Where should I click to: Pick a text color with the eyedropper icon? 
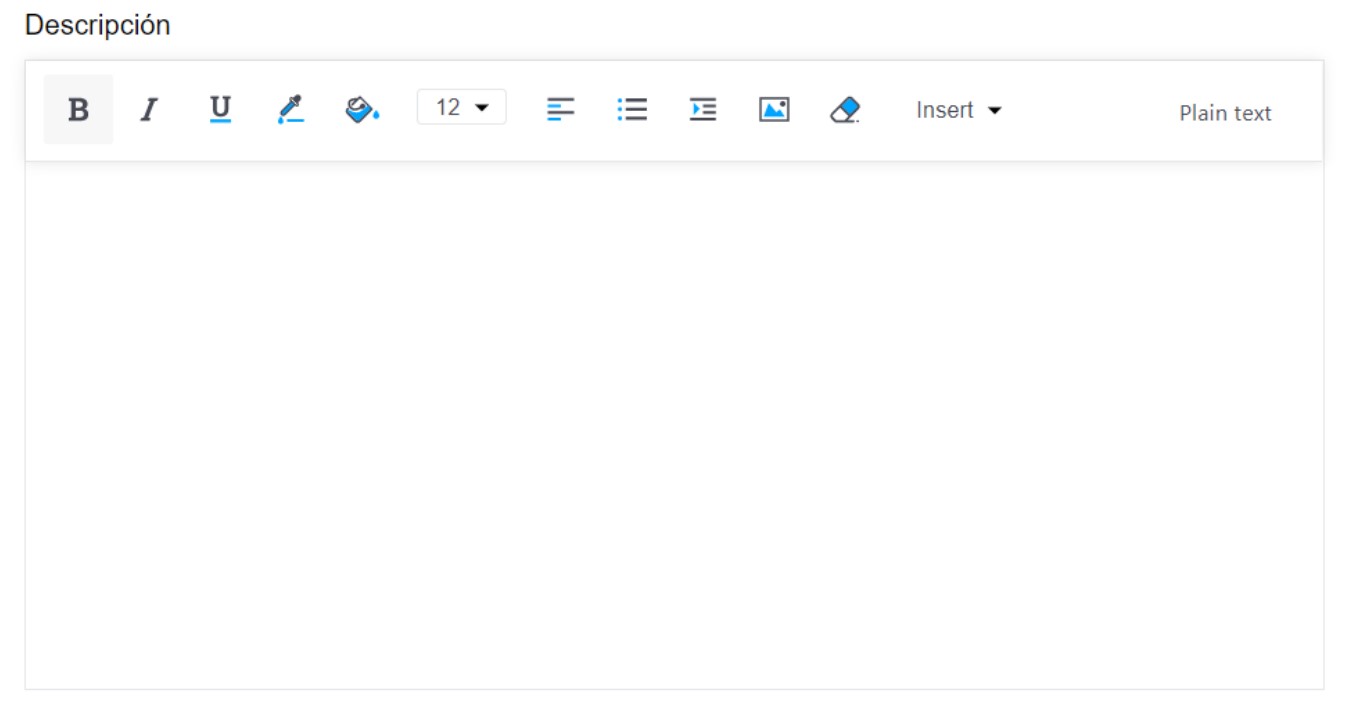[291, 109]
